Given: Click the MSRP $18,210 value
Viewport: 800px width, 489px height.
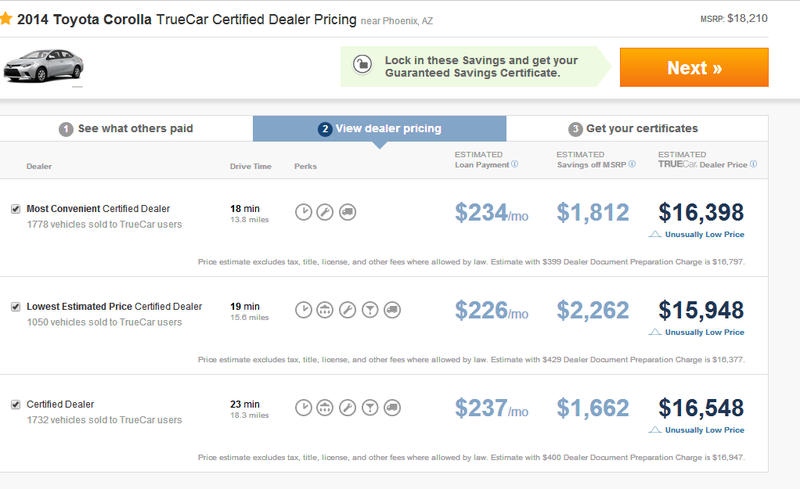Looking at the screenshot, I should click(x=747, y=18).
